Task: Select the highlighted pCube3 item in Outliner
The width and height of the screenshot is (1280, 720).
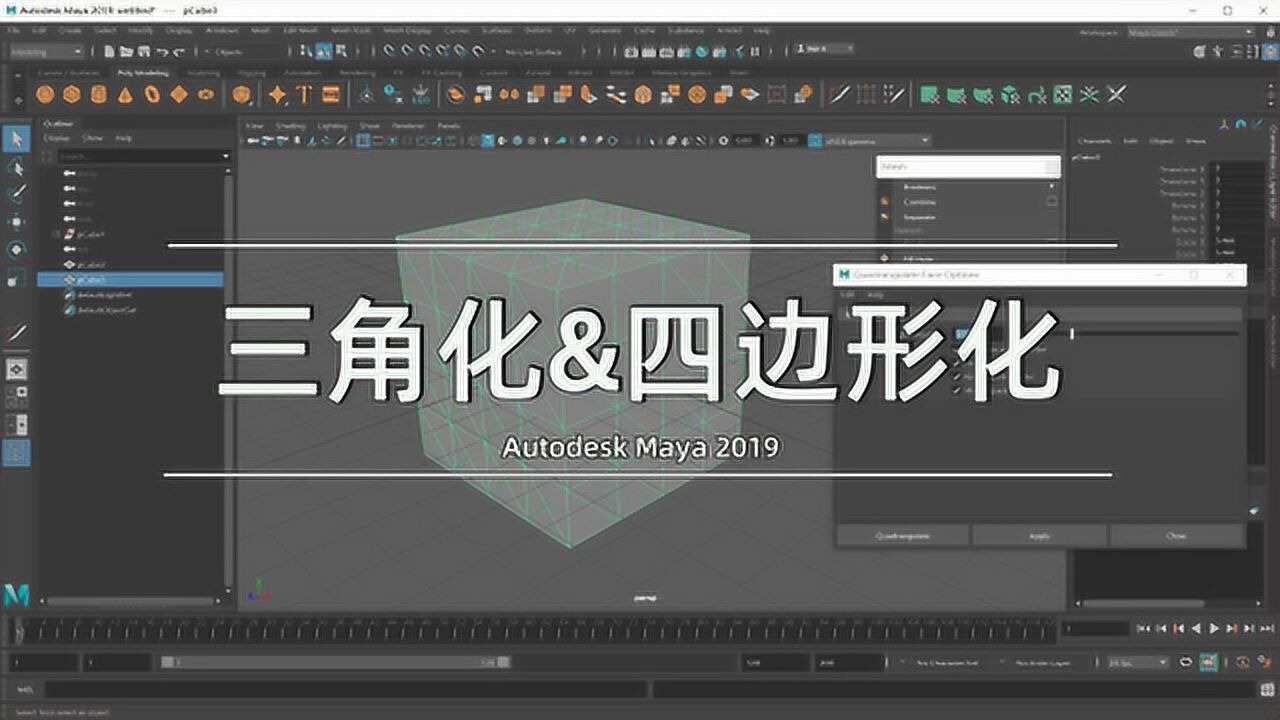Action: tap(130, 280)
